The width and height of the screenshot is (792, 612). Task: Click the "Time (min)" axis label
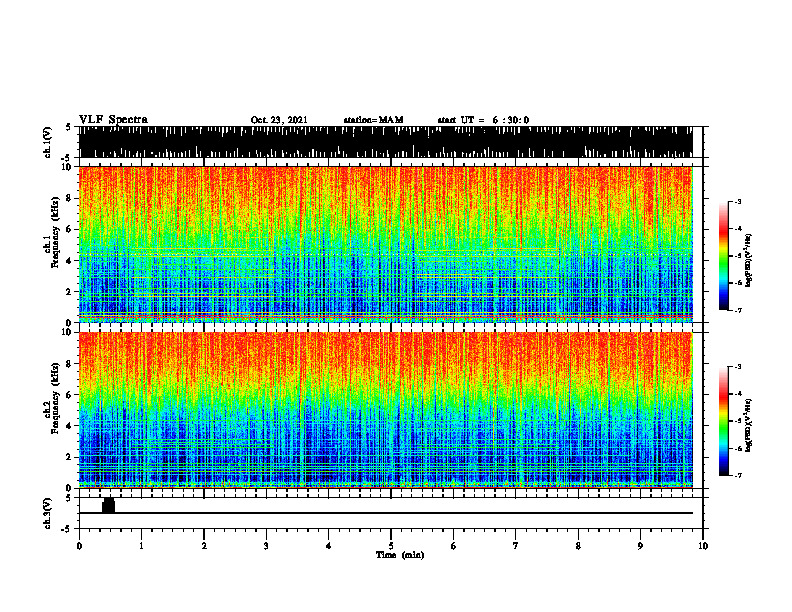click(x=400, y=555)
